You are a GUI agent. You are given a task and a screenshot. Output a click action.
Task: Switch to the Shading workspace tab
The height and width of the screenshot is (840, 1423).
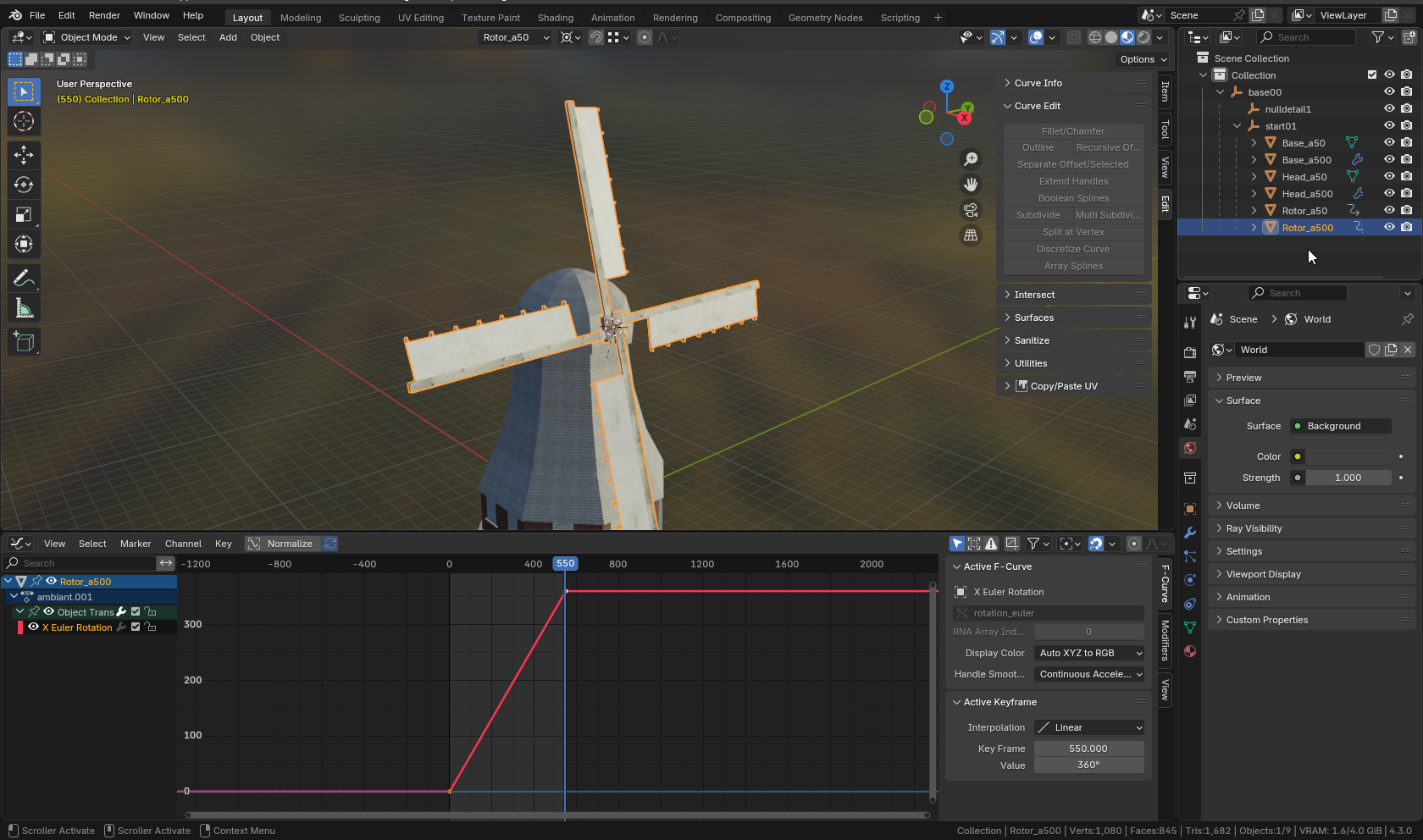(x=555, y=18)
